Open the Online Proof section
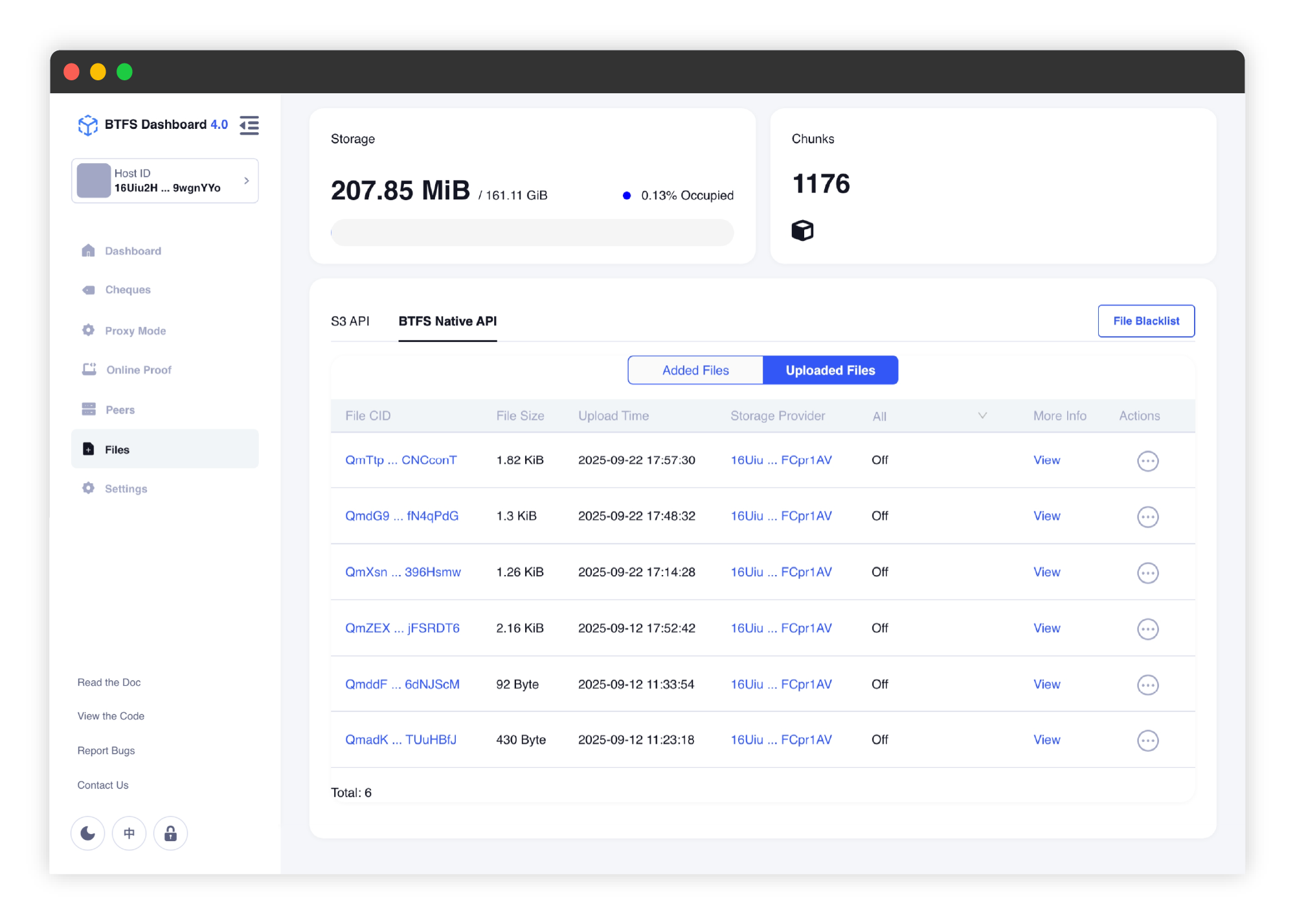 [139, 370]
